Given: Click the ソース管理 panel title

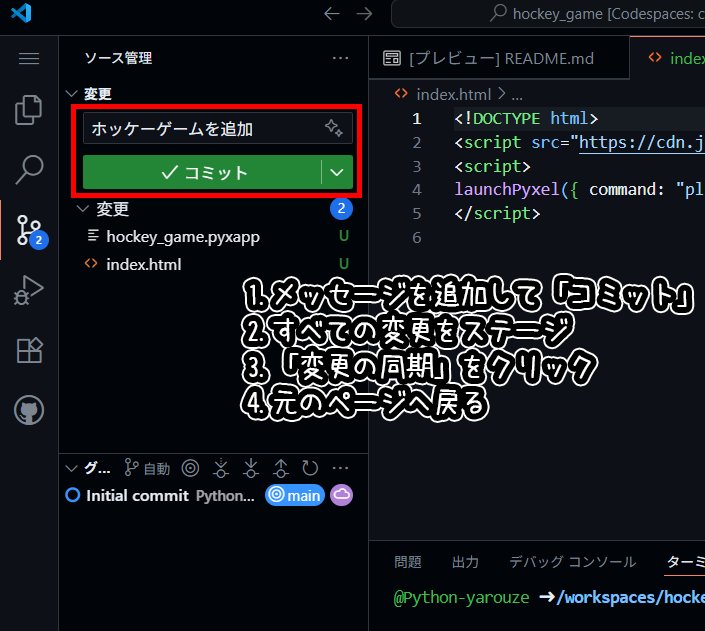Looking at the screenshot, I should (x=119, y=58).
